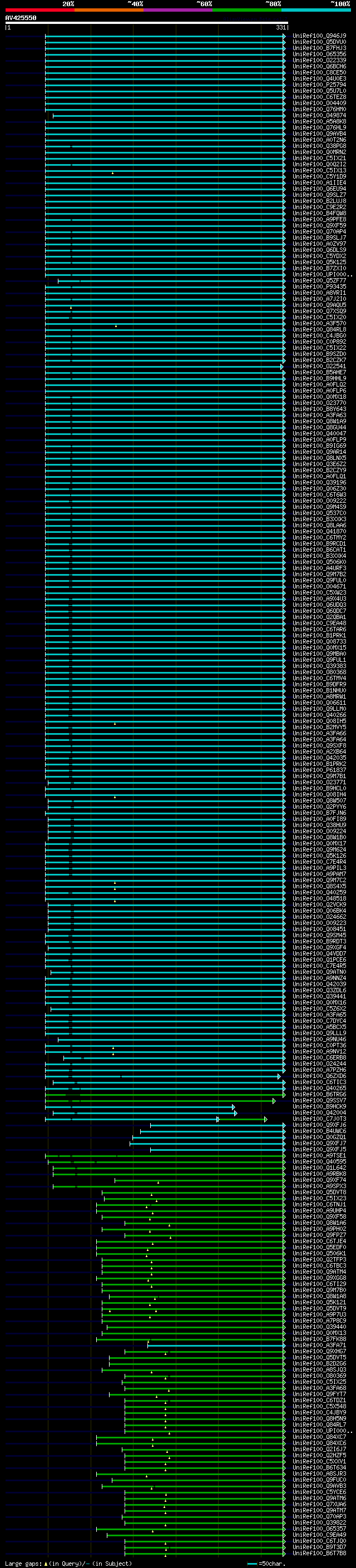356x1568 pixels.
Task: Select label UniRef100_Q5EDF0
Action: pyautogui.click(x=319, y=1247)
